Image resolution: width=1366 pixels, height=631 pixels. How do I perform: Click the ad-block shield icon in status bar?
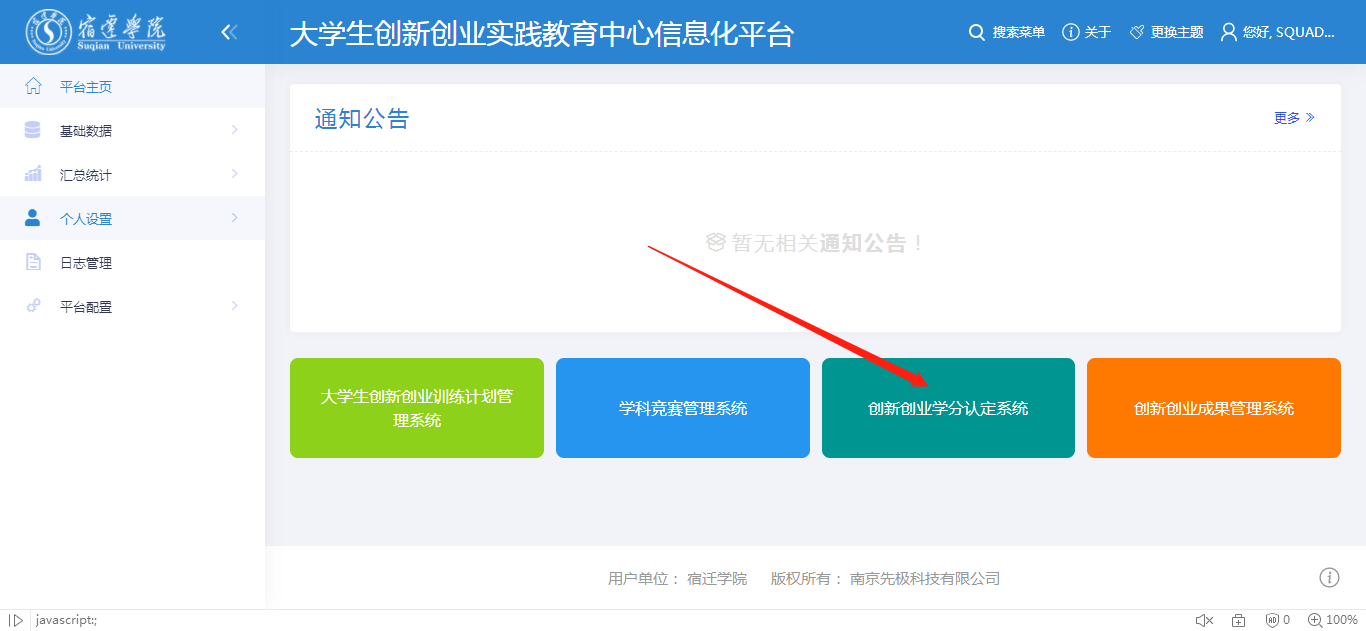tap(1273, 620)
